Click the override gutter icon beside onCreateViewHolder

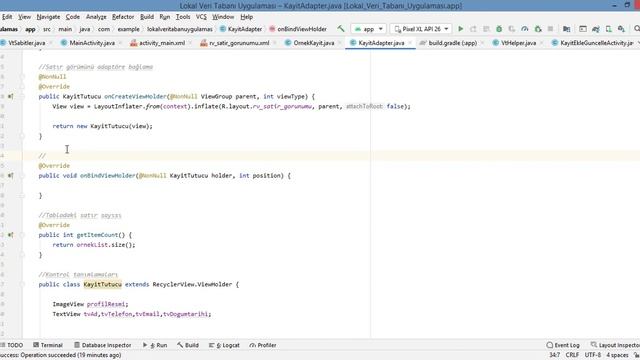(x=10, y=96)
